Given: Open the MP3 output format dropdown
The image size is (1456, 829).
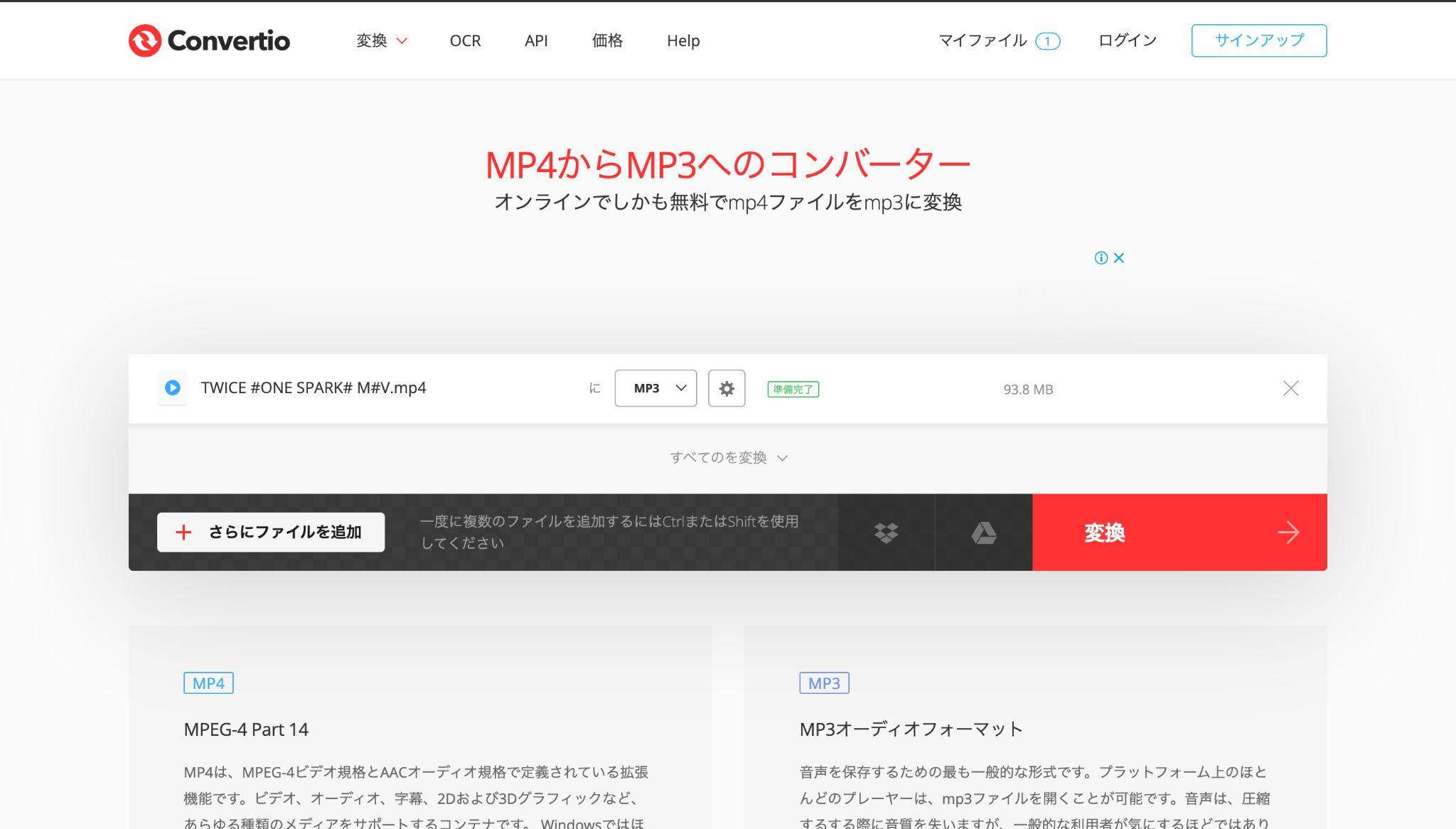Looking at the screenshot, I should point(655,388).
